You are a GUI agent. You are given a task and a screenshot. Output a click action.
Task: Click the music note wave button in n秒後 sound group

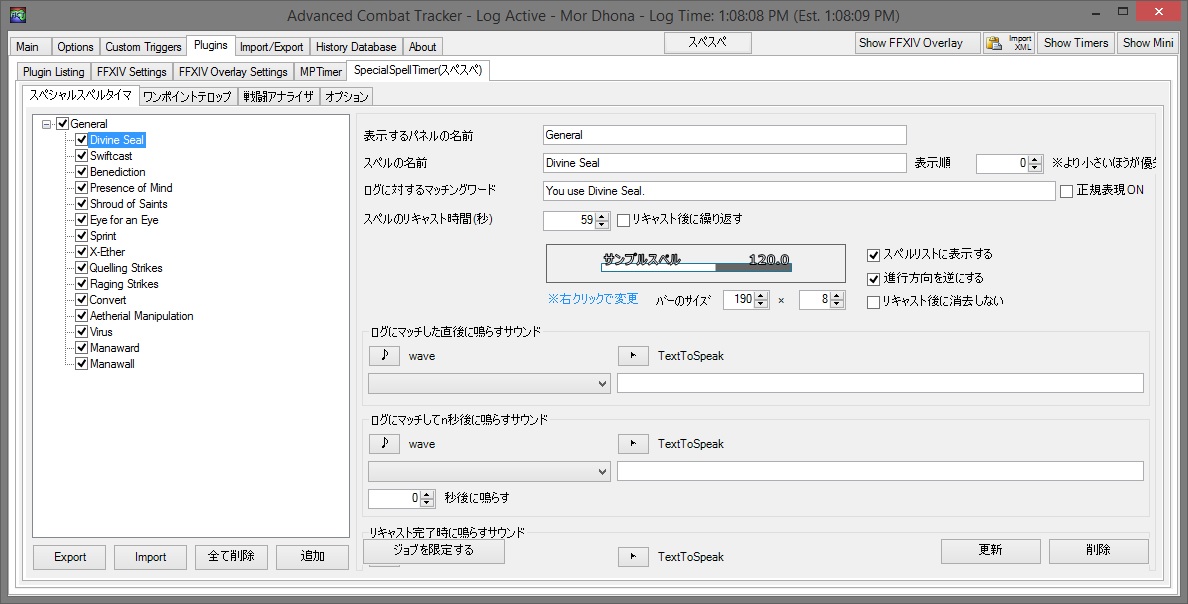pos(384,443)
